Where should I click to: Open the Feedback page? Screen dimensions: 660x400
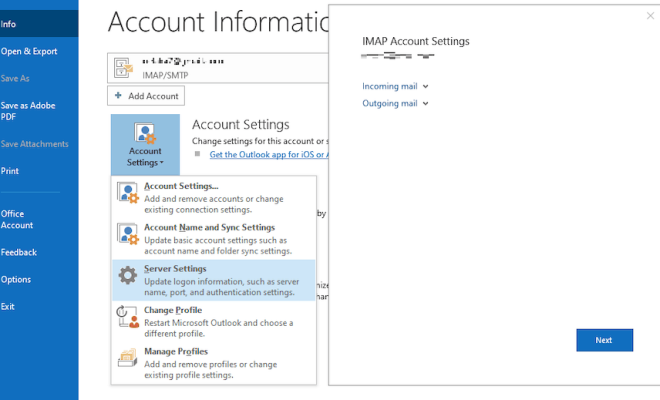click(x=19, y=252)
